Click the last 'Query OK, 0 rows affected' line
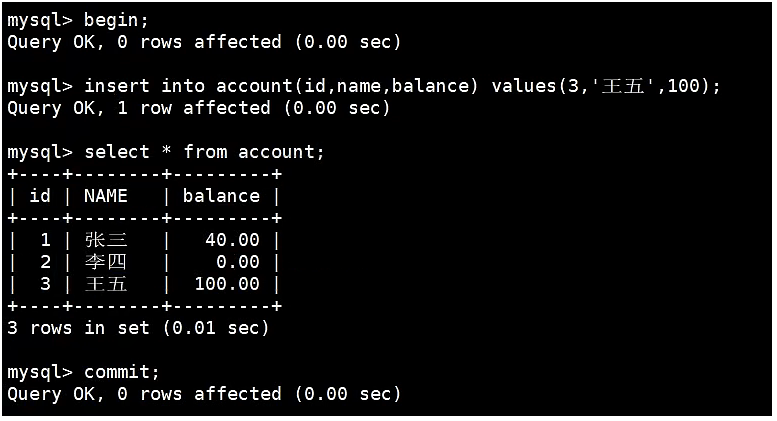The width and height of the screenshot is (777, 421). pos(204,394)
